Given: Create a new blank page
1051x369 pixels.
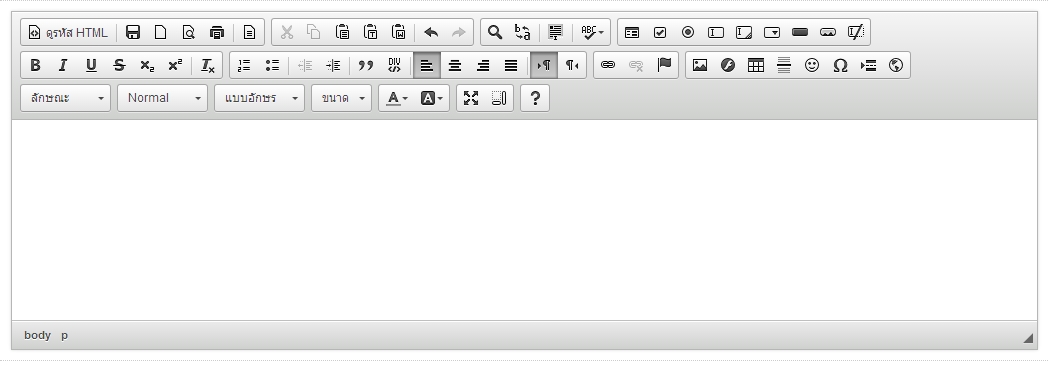Looking at the screenshot, I should (x=161, y=32).
